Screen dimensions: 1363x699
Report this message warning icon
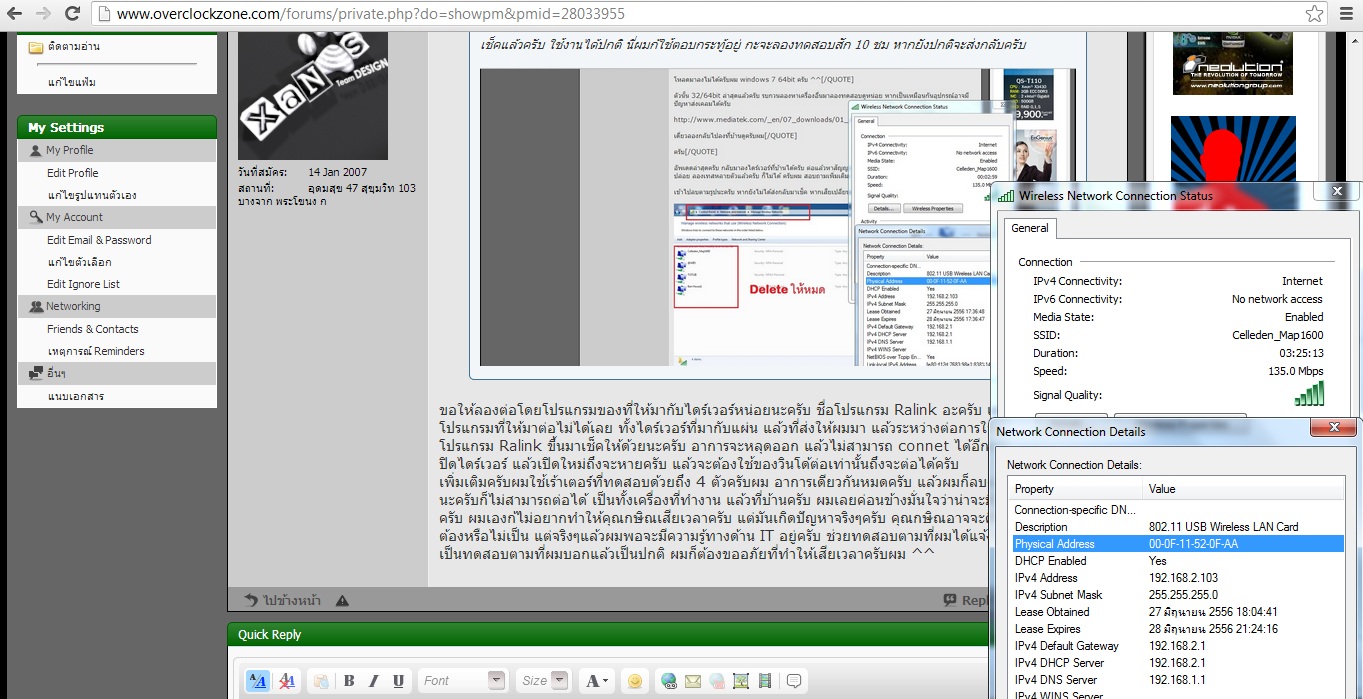pos(343,600)
